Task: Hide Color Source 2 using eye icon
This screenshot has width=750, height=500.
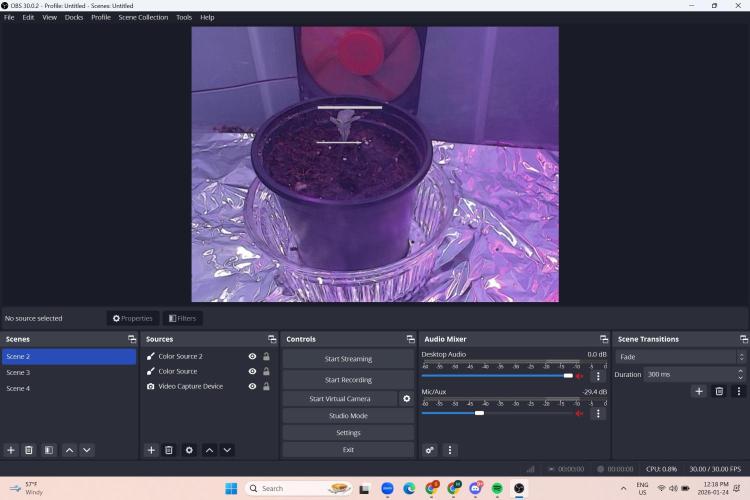Action: [252, 356]
